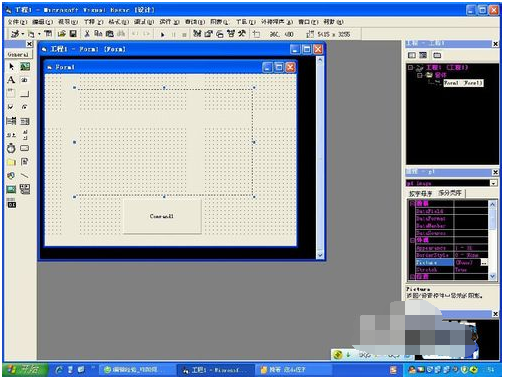Click the Windows Start button
The height and width of the screenshot is (379, 505).
(25, 369)
